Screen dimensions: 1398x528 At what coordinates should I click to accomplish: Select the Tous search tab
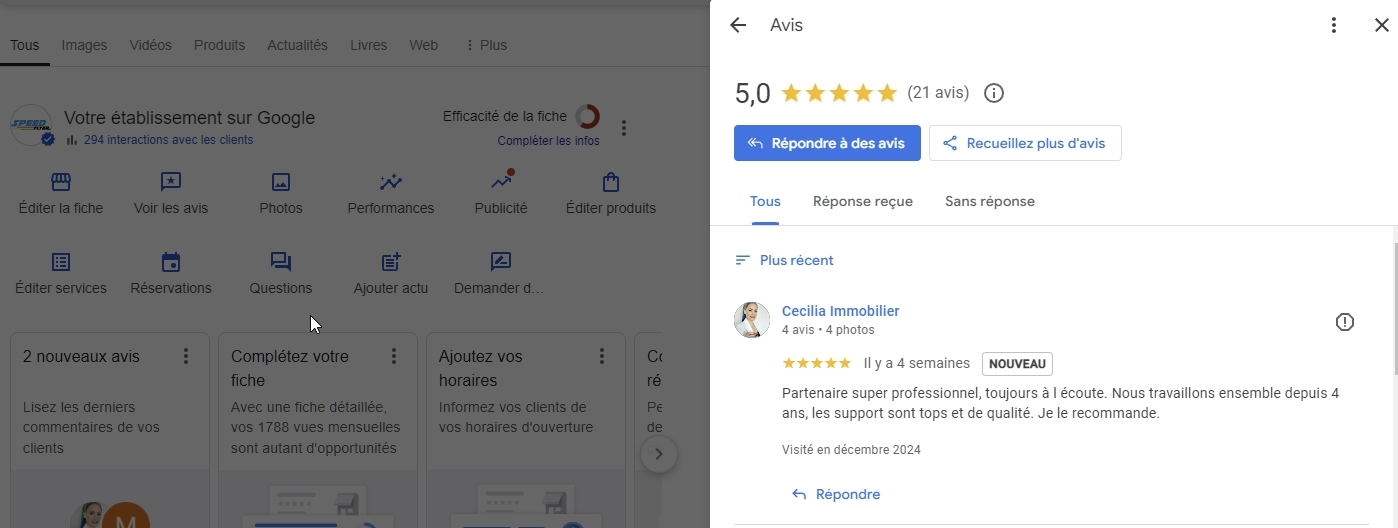[x=25, y=45]
